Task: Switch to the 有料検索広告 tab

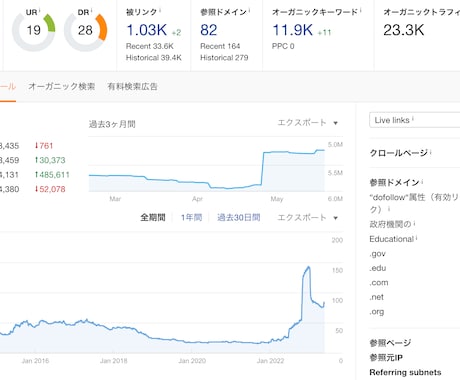Action: pos(132,86)
